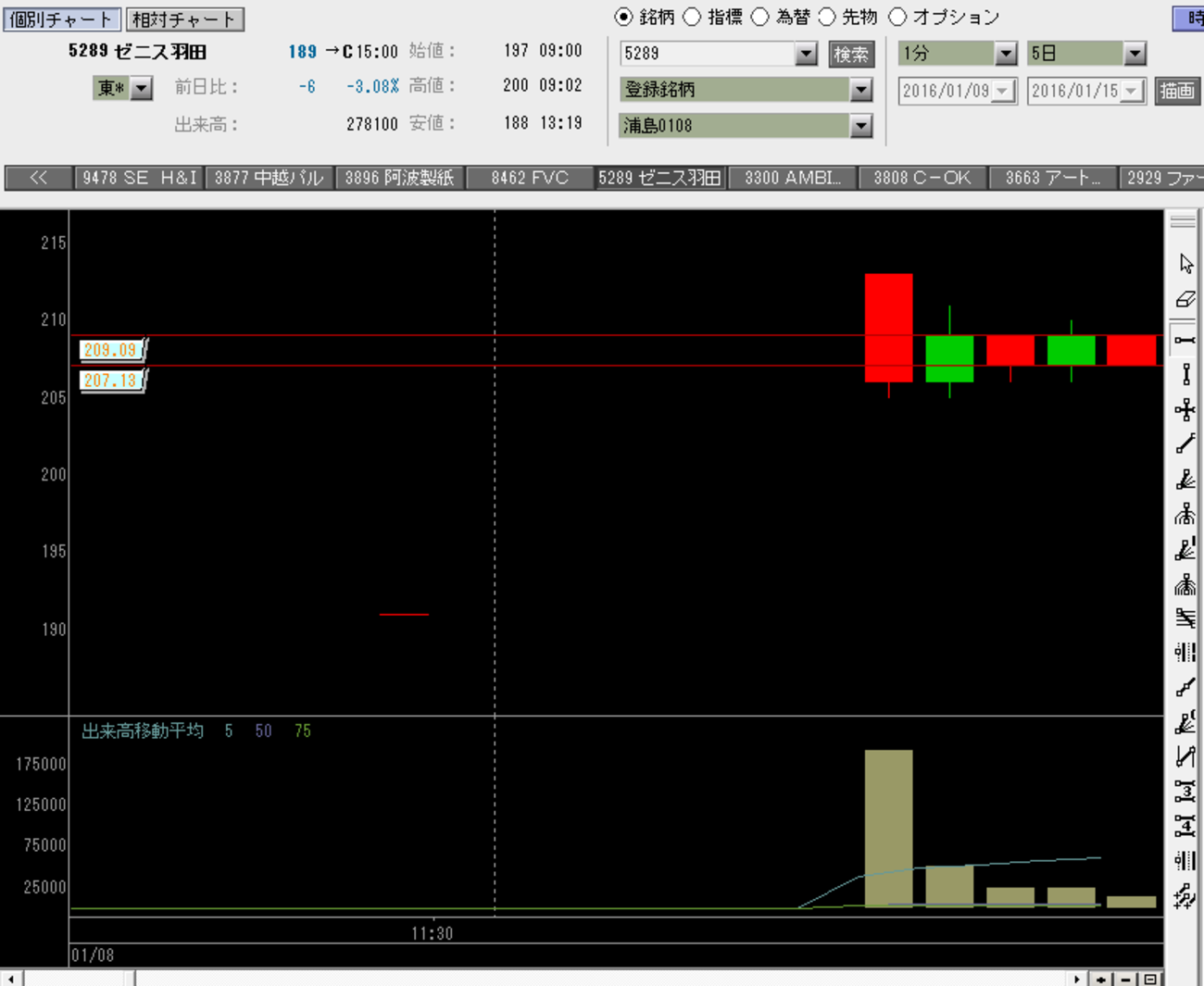Click the << previous tabs button

click(x=38, y=178)
